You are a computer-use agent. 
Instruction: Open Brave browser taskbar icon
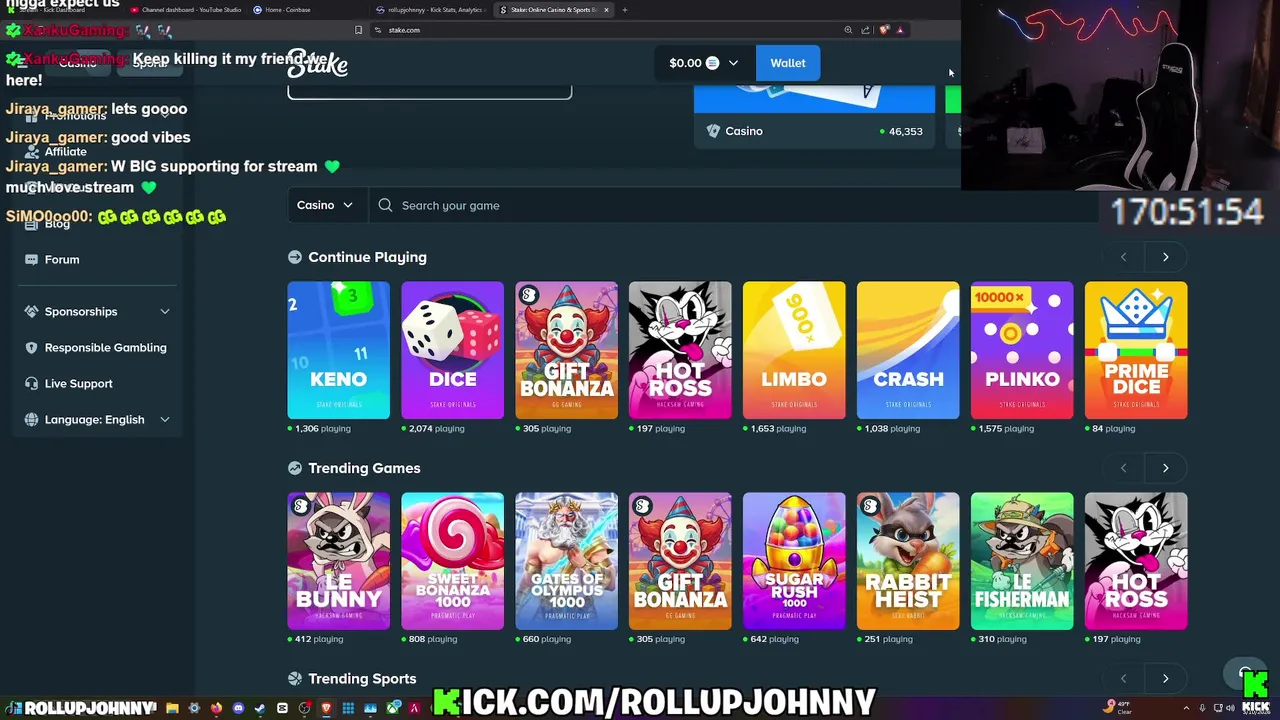point(326,708)
